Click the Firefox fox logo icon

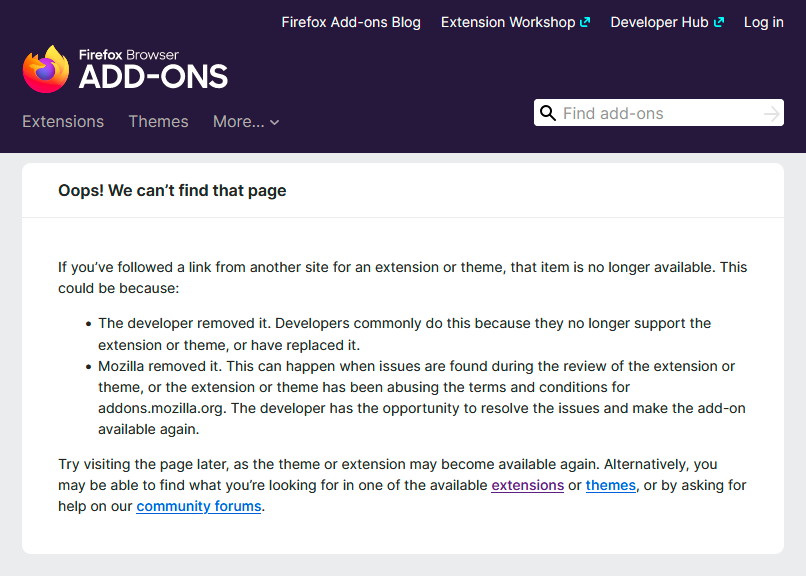pyautogui.click(x=45, y=68)
